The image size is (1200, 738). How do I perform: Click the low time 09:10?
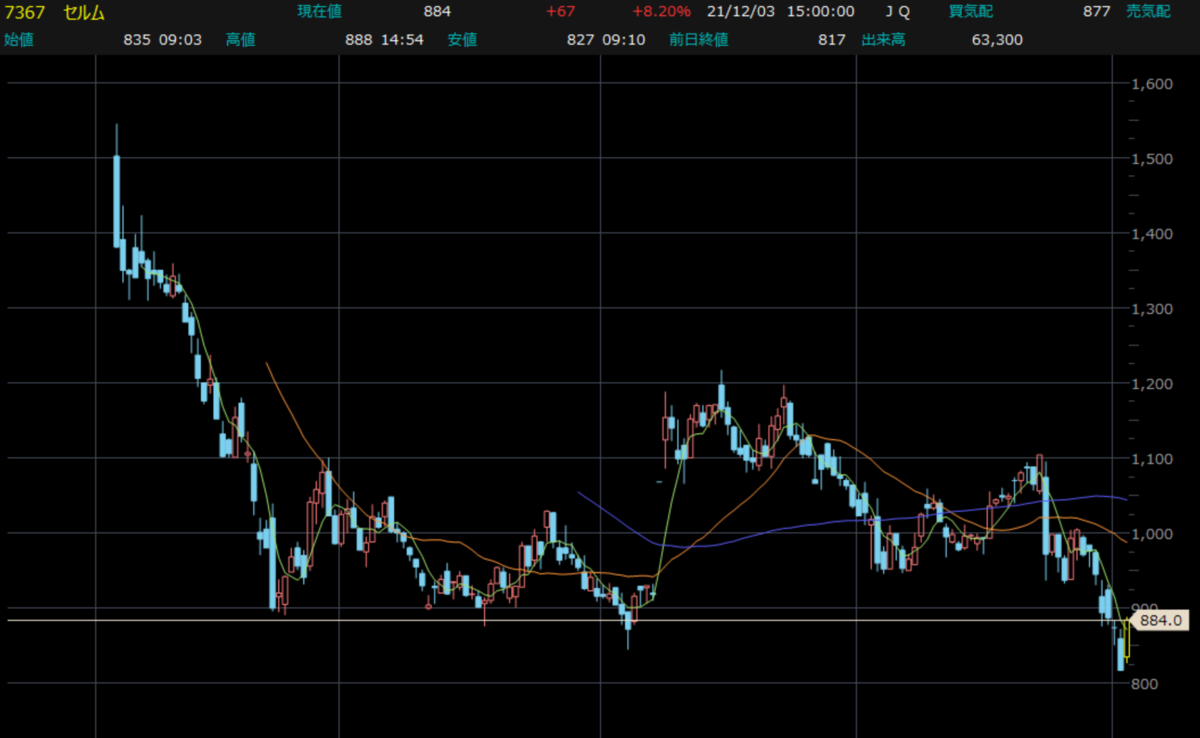(x=623, y=40)
